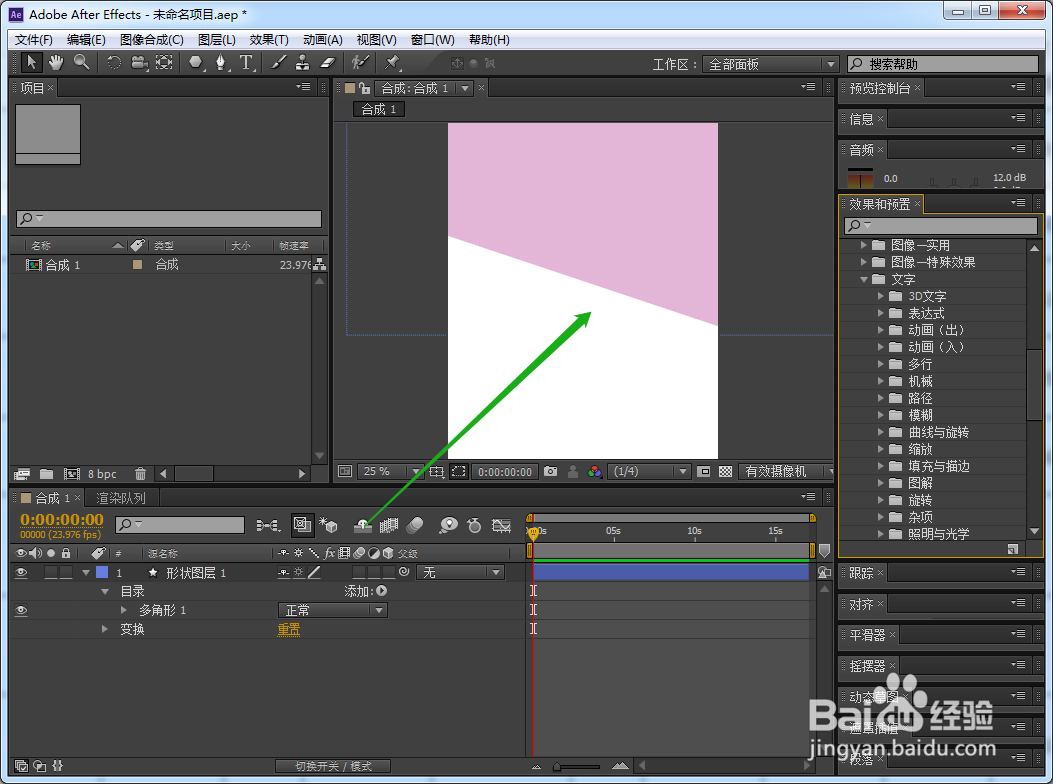
Task: Open the 25 % magnification dropdown
Action: (390, 472)
